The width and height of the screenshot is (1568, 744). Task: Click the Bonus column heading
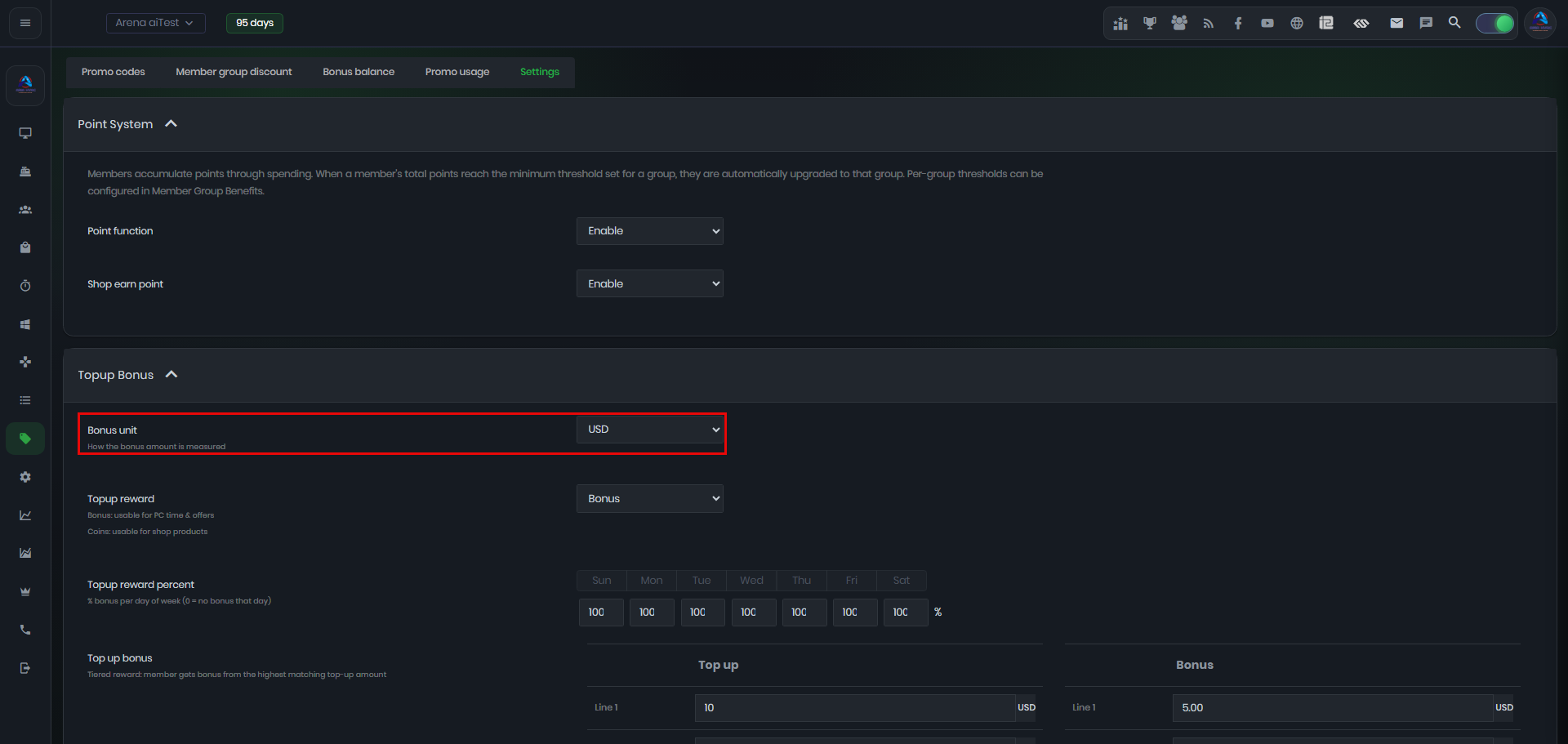1194,665
